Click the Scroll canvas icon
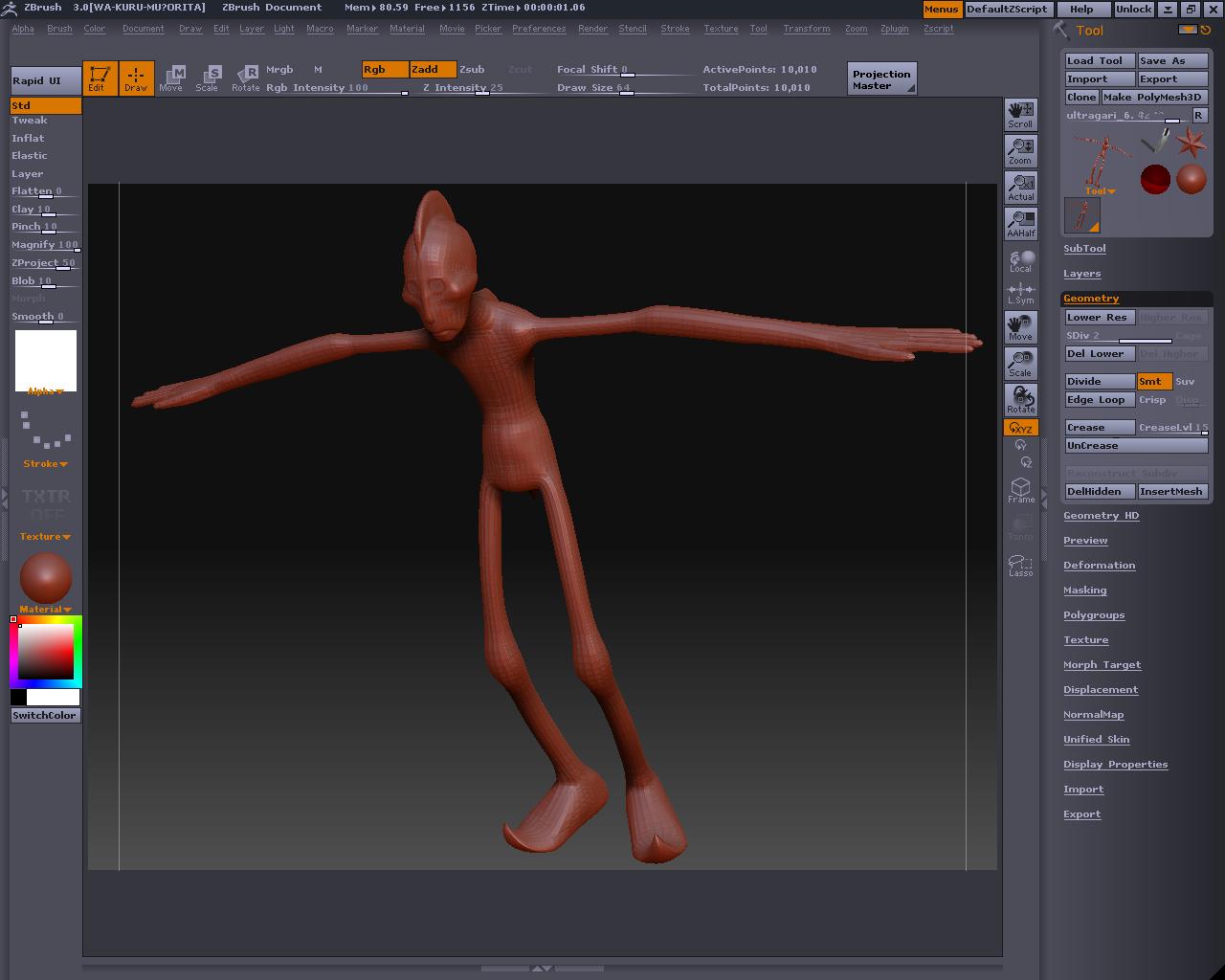This screenshot has width=1225, height=980. [1020, 114]
